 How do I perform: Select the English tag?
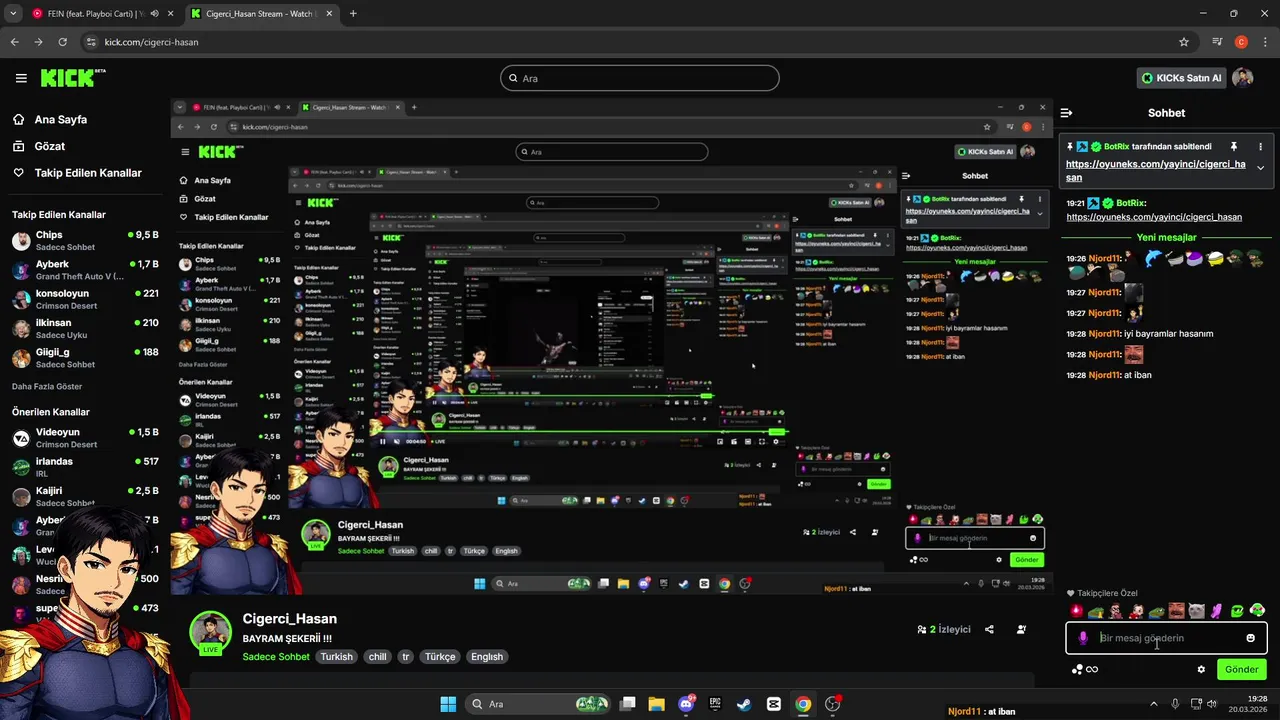(487, 657)
